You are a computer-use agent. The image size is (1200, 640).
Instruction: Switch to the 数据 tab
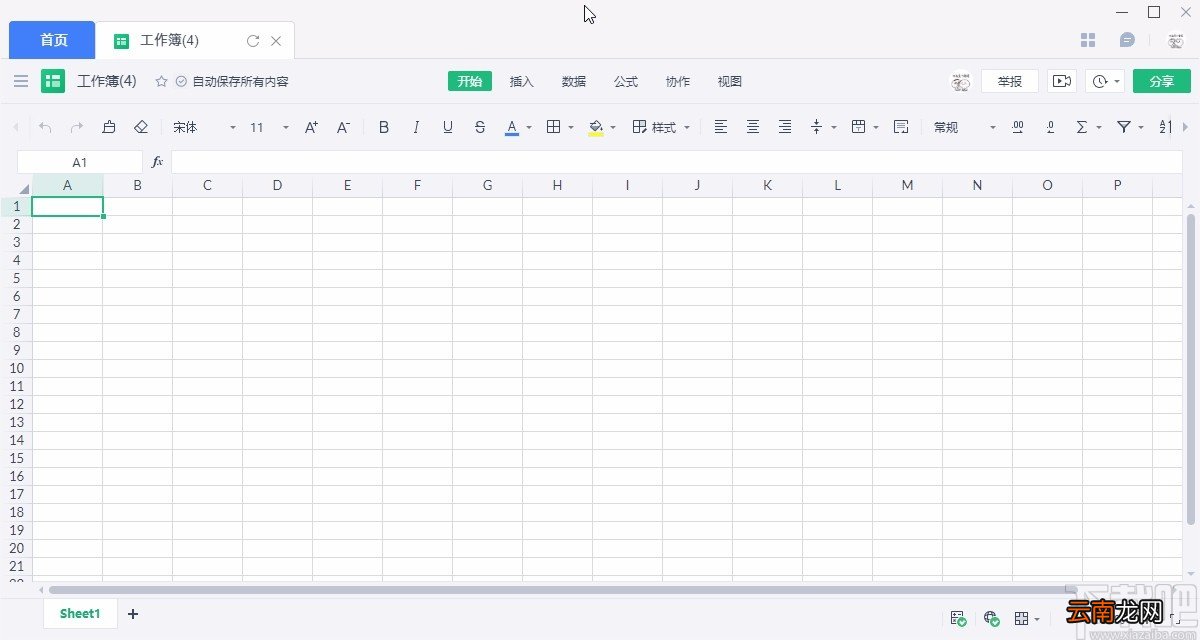coord(574,81)
